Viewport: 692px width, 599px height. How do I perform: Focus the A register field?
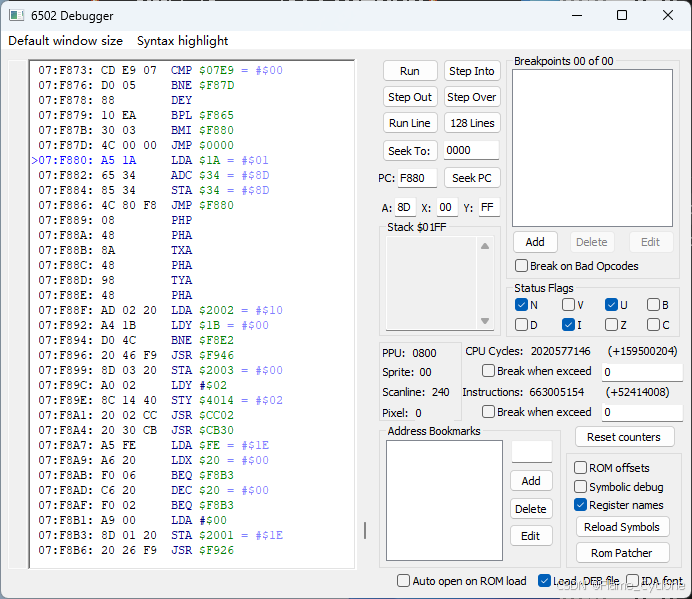click(x=405, y=207)
